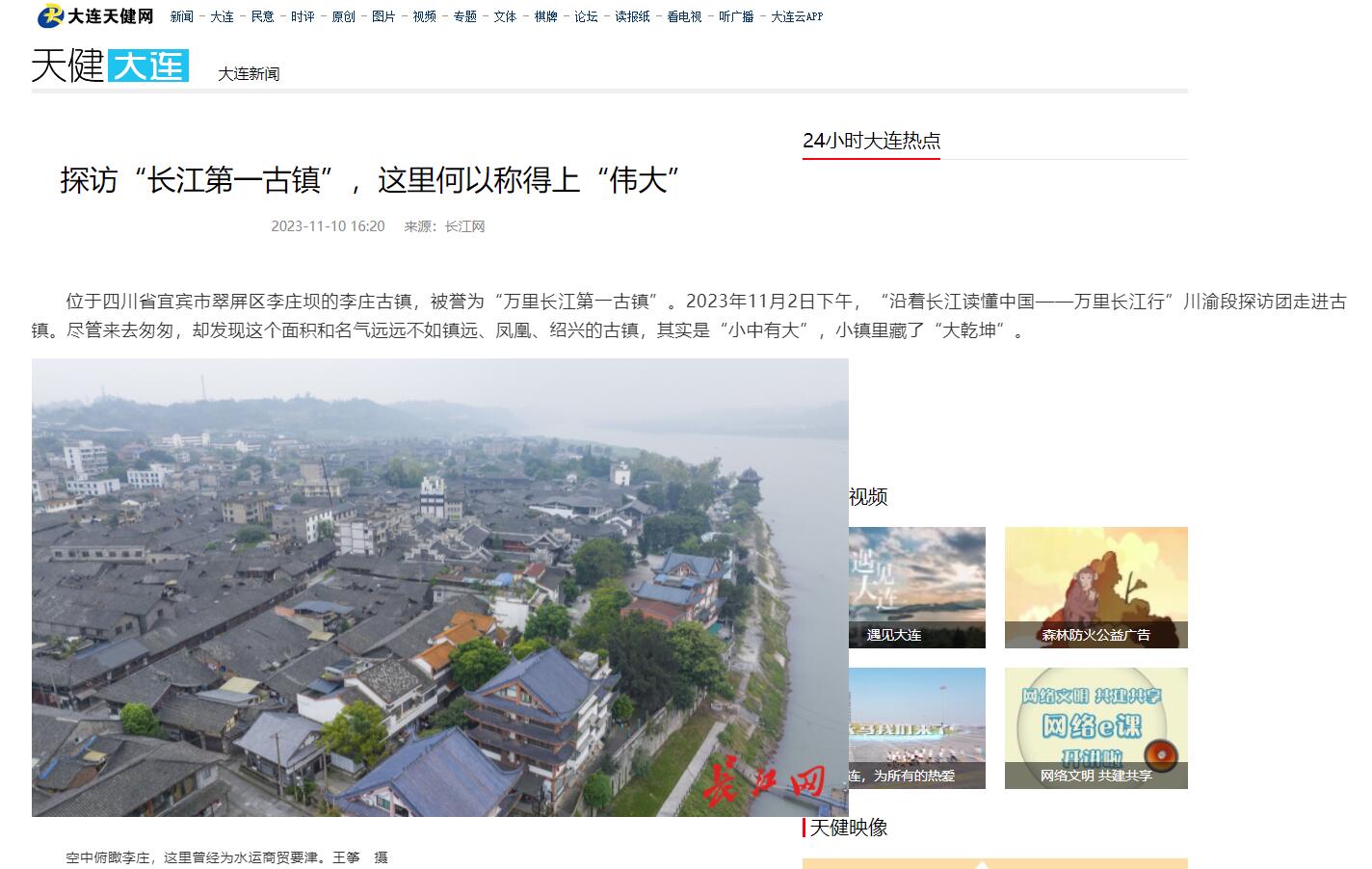Go to the 大连 navigation link
The height and width of the screenshot is (869, 1372).
click(222, 16)
